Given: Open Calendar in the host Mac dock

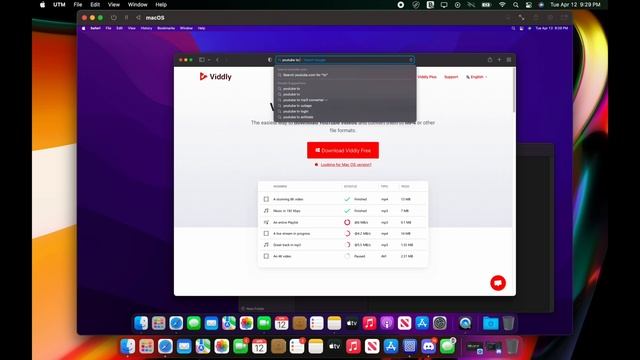Looking at the screenshot, I should [259, 347].
